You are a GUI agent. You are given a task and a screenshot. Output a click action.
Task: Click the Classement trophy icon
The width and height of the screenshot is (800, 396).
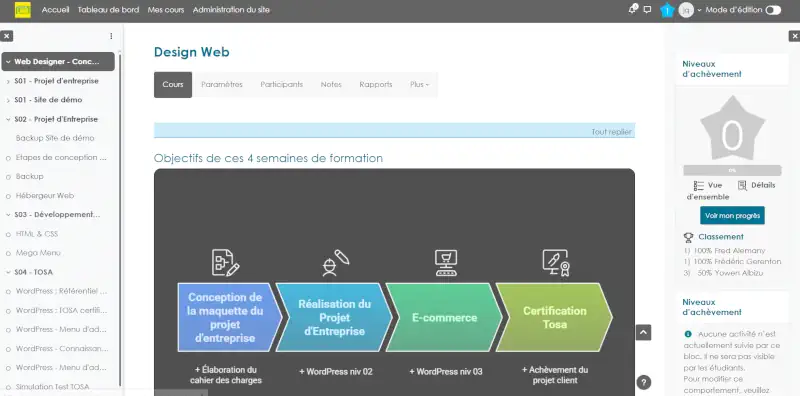pyautogui.click(x=688, y=237)
